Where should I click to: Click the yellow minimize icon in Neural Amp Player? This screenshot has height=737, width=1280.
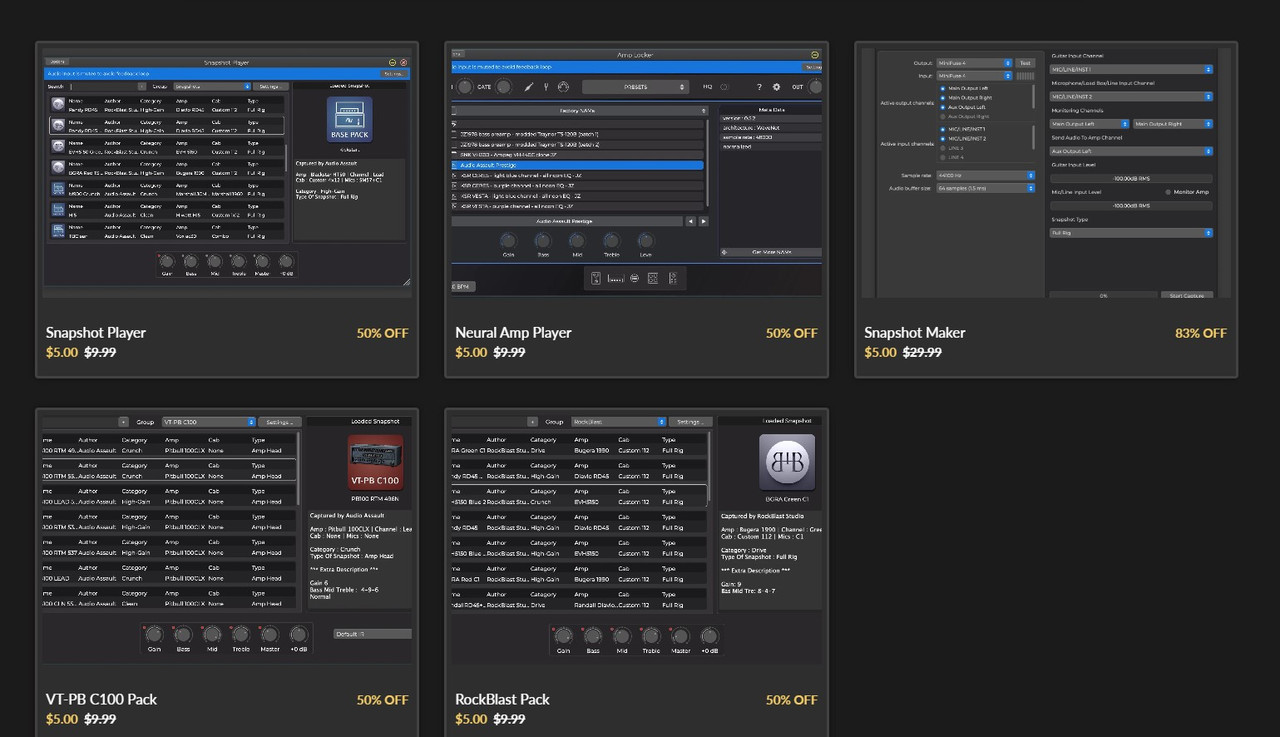pos(815,54)
